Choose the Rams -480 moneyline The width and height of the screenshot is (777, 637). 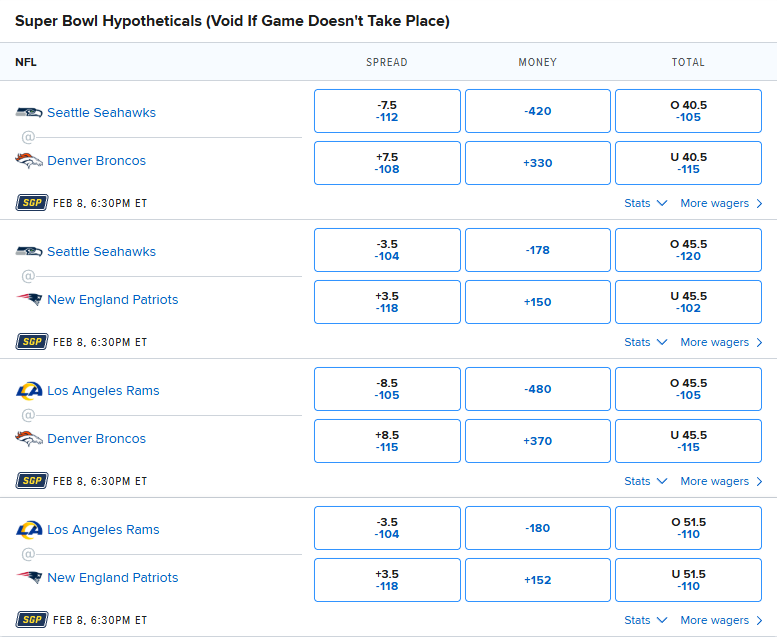pos(537,389)
